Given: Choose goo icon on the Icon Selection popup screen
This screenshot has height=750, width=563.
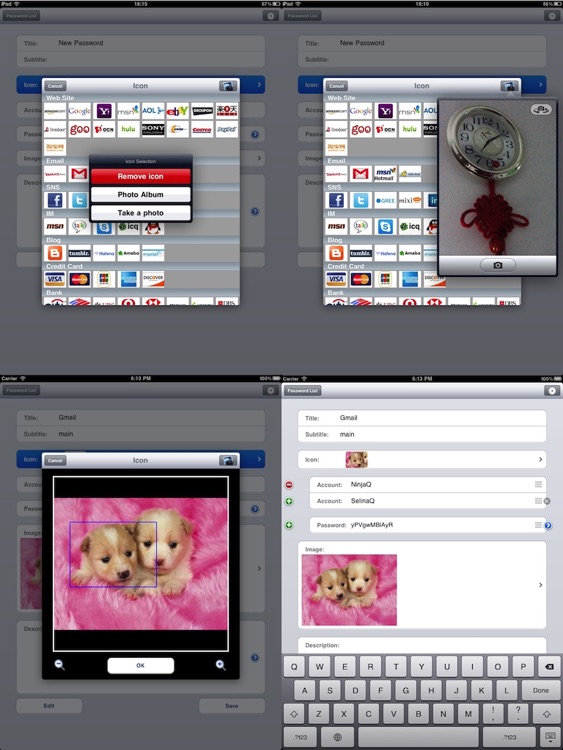Looking at the screenshot, I should coord(79,130).
